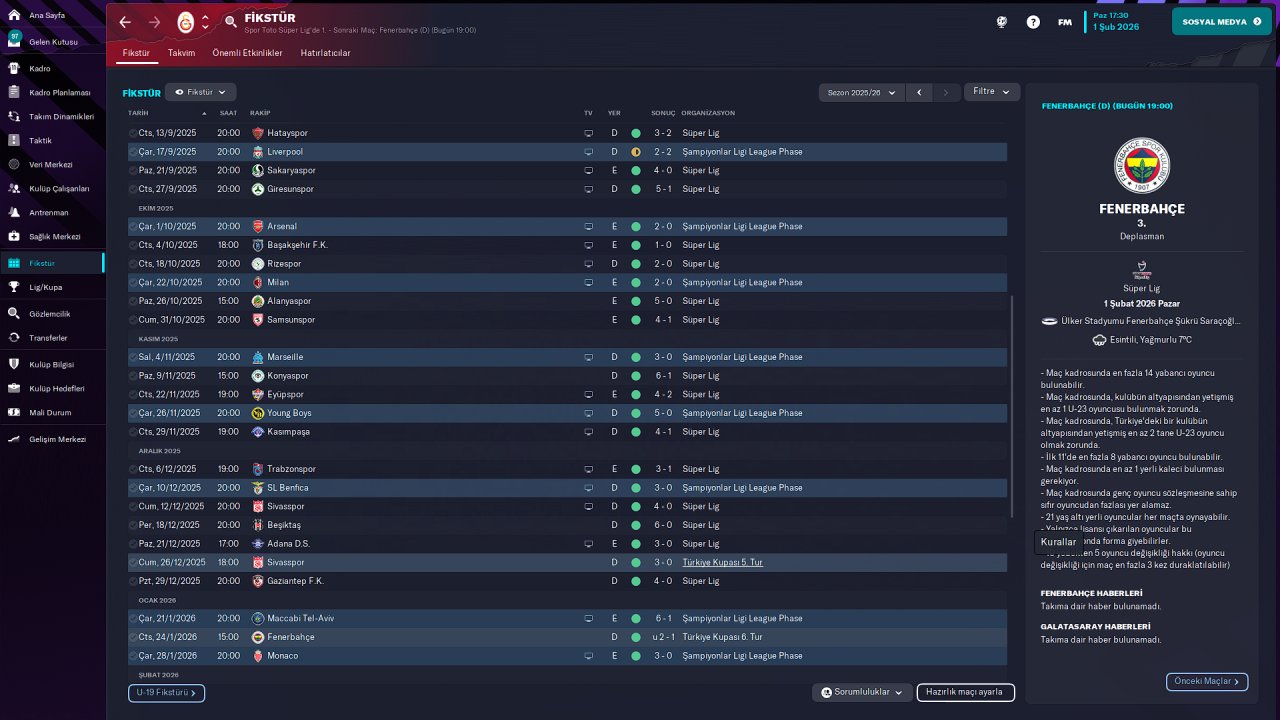The height and width of the screenshot is (720, 1280).
Task: Open the Filtre dropdown
Action: pyautogui.click(x=992, y=92)
